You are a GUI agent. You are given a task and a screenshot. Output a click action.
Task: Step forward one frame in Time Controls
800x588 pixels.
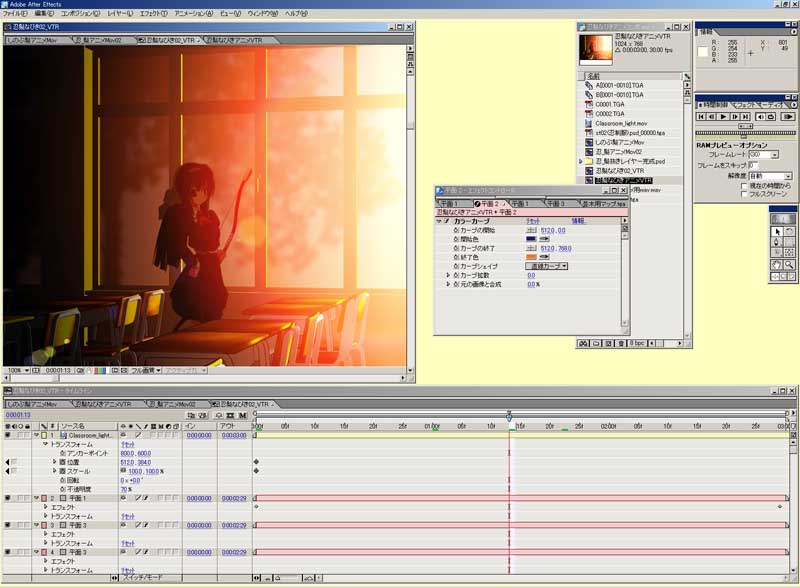735,117
